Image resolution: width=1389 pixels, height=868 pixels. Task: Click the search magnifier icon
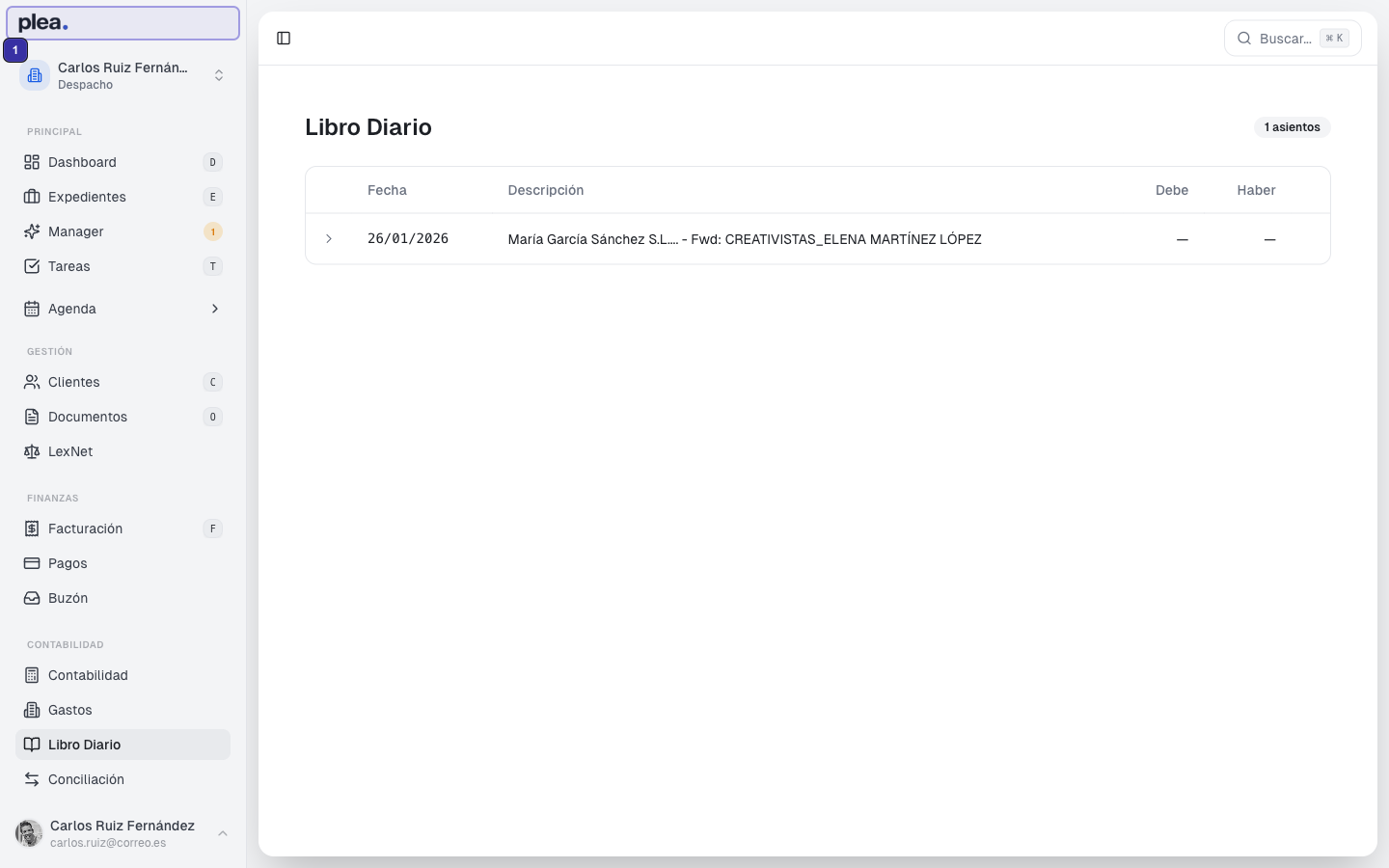coord(1244,39)
